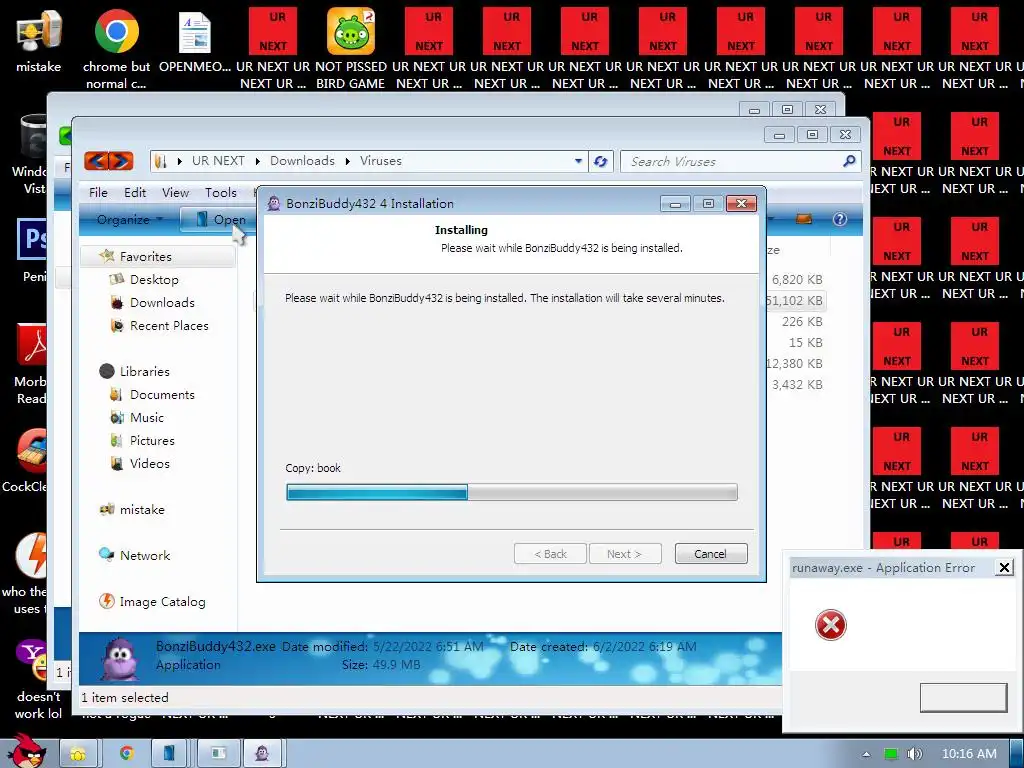Click the greyed-out < Back button

(x=550, y=554)
